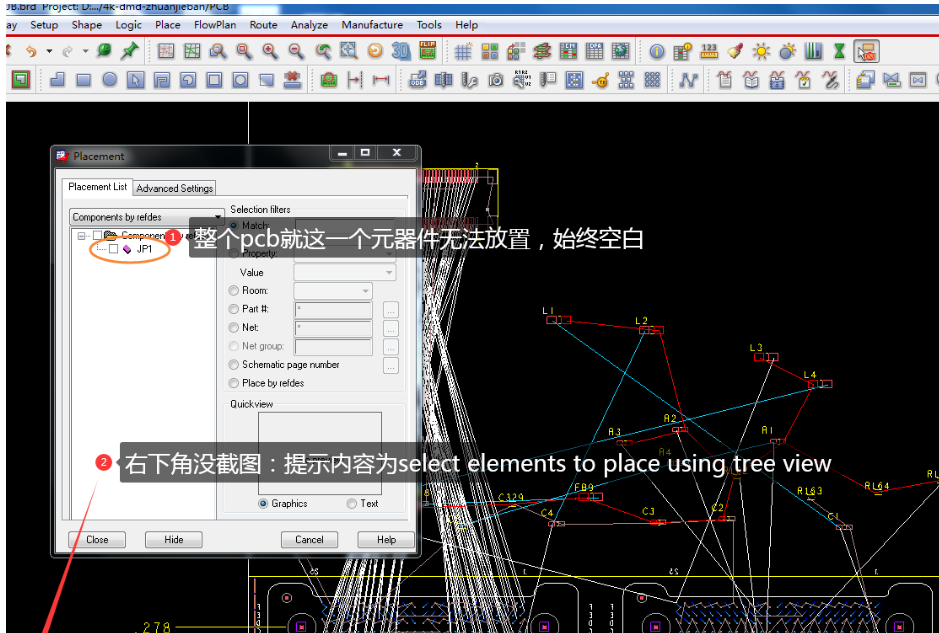Click the Zoom Out magnifier icon
Image resolution: width=939 pixels, height=633 pixels.
click(x=296, y=52)
